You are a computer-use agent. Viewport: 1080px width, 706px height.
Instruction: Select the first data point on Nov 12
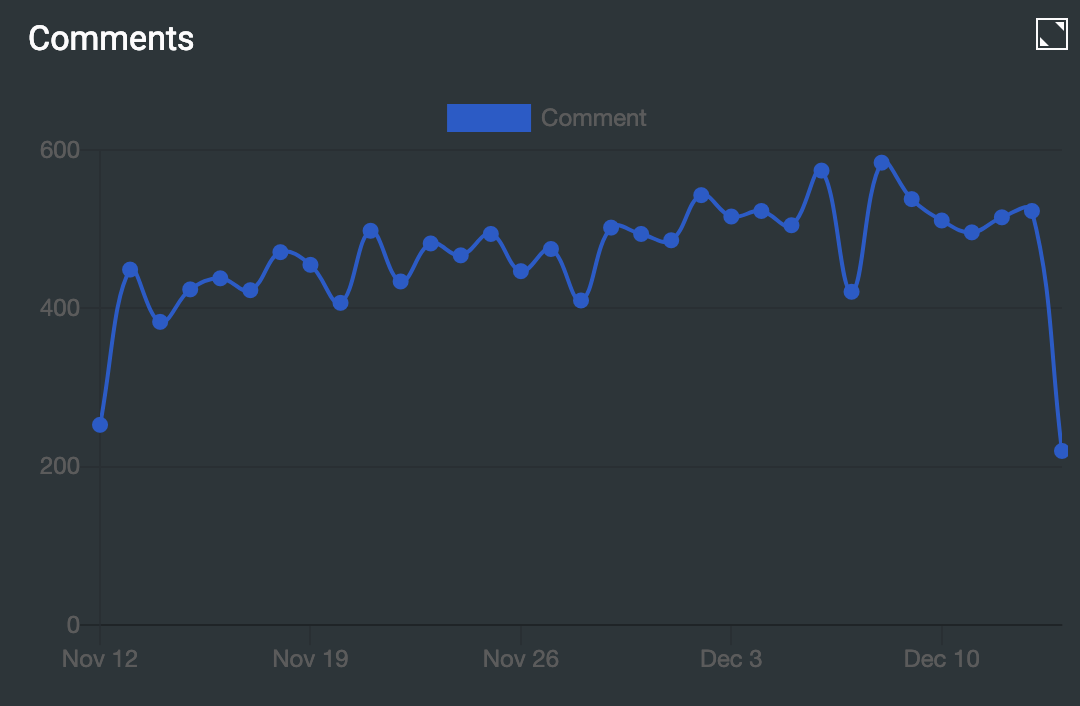[100, 425]
